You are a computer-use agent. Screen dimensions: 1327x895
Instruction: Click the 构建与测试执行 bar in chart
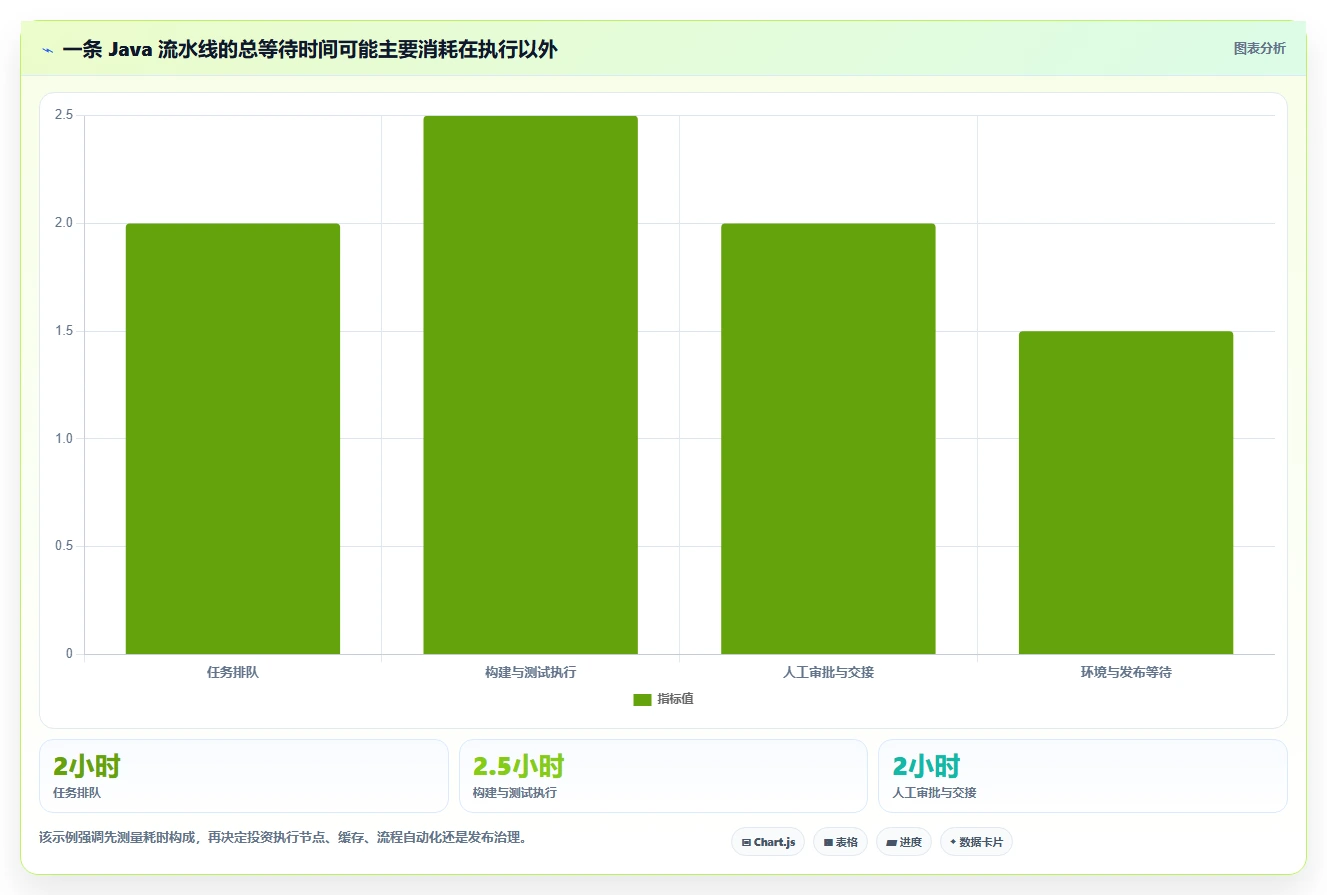tap(530, 385)
